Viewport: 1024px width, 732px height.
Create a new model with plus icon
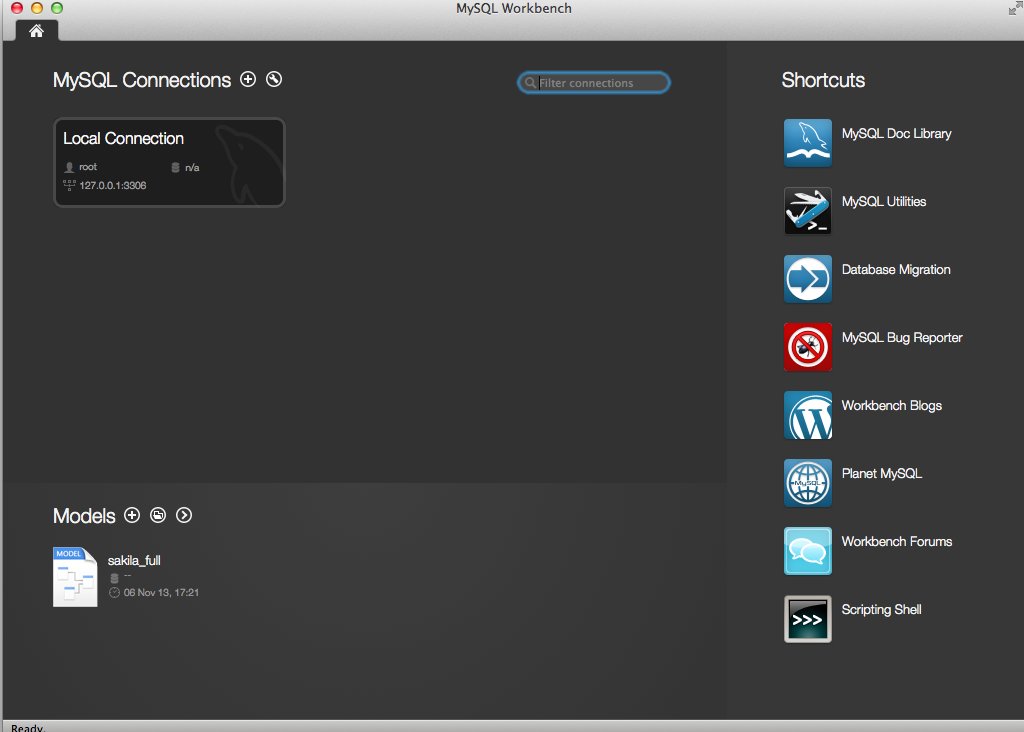coord(132,515)
